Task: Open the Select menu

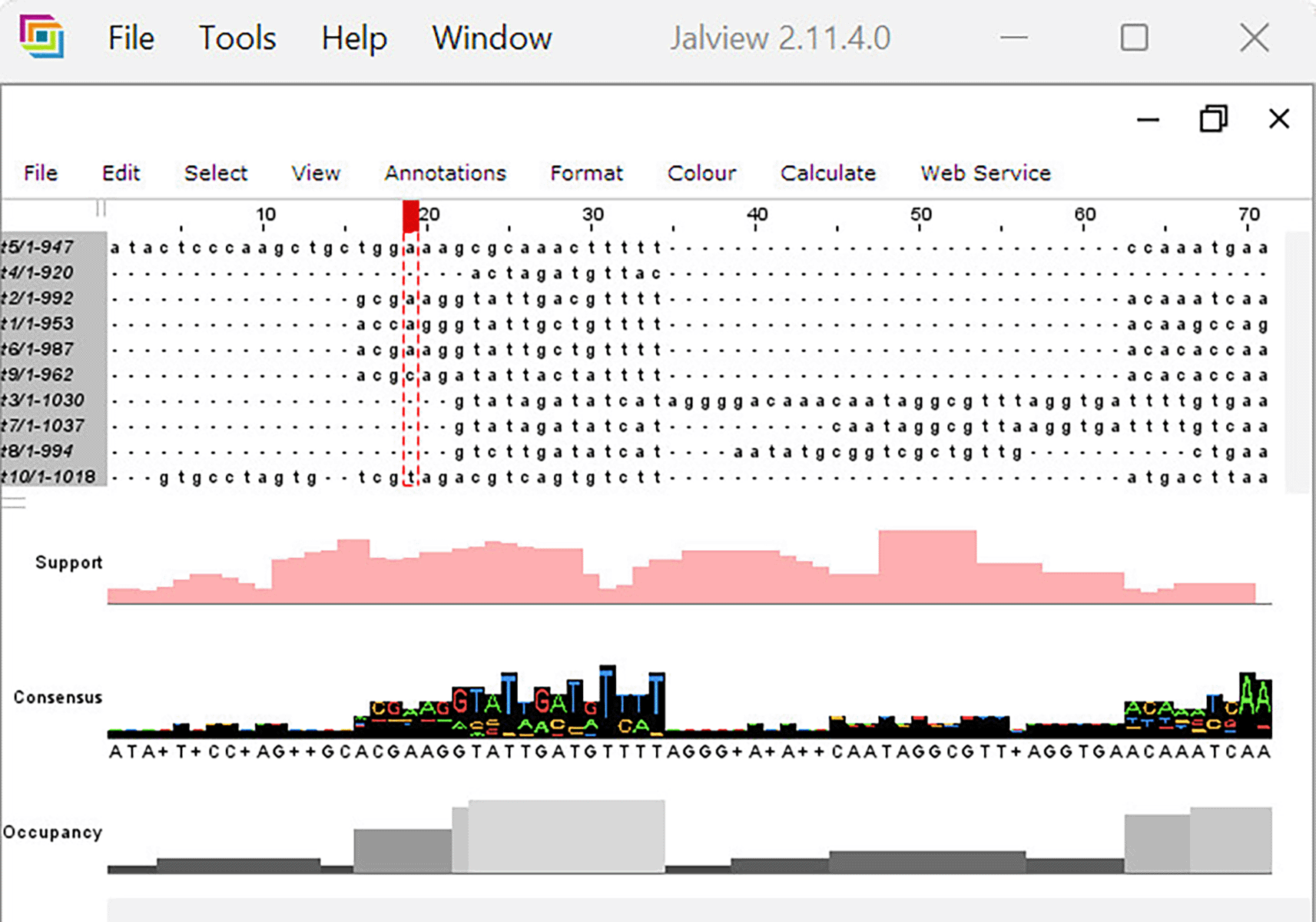Action: (216, 173)
